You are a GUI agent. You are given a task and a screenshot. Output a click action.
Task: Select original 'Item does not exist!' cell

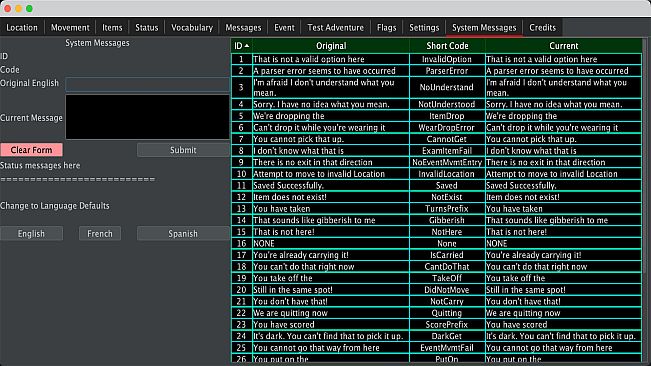tap(331, 197)
